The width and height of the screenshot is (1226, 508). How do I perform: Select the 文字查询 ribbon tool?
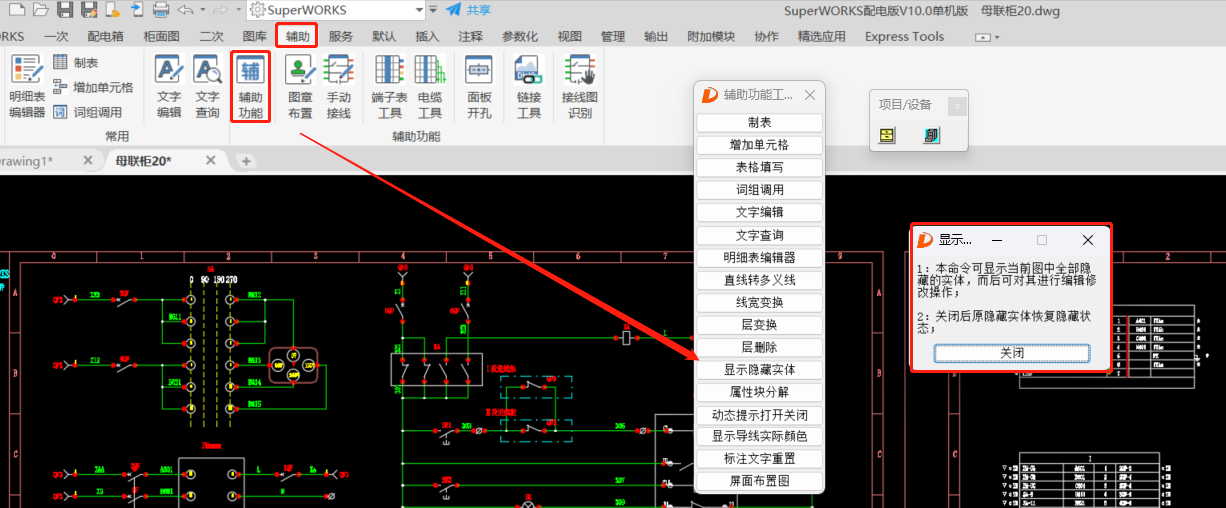(207, 89)
